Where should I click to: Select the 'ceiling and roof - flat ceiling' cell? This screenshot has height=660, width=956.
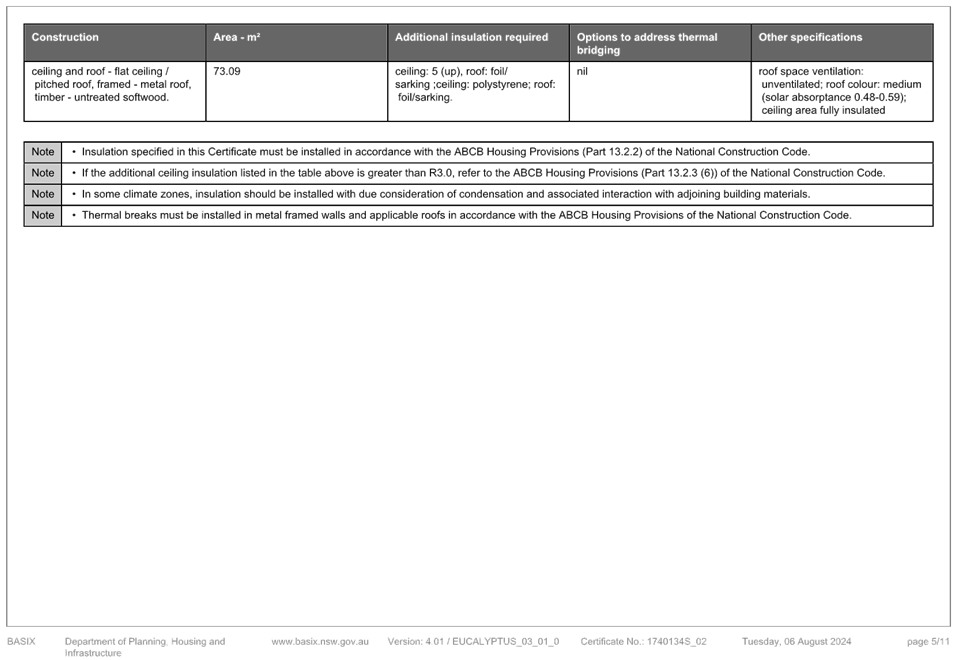pyautogui.click(x=115, y=91)
